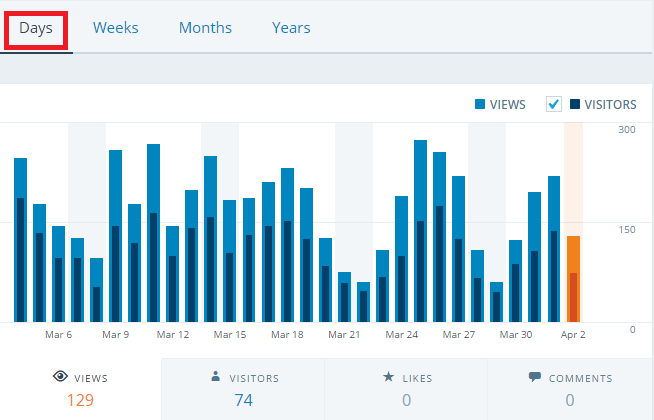The image size is (654, 420).
Task: Click the Visitors legend dark blue swatch
Action: (x=575, y=104)
